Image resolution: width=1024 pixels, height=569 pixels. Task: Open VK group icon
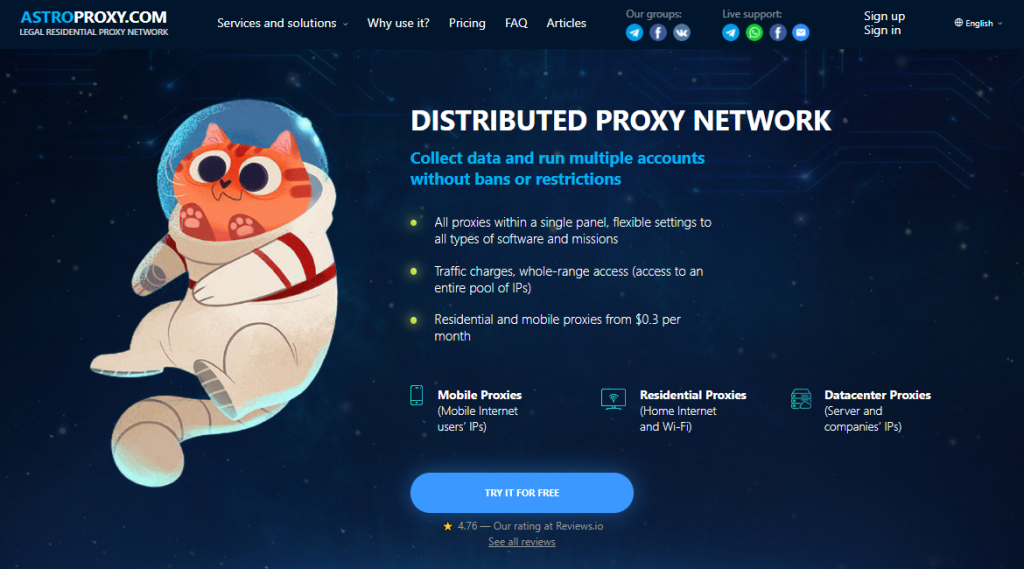681,33
